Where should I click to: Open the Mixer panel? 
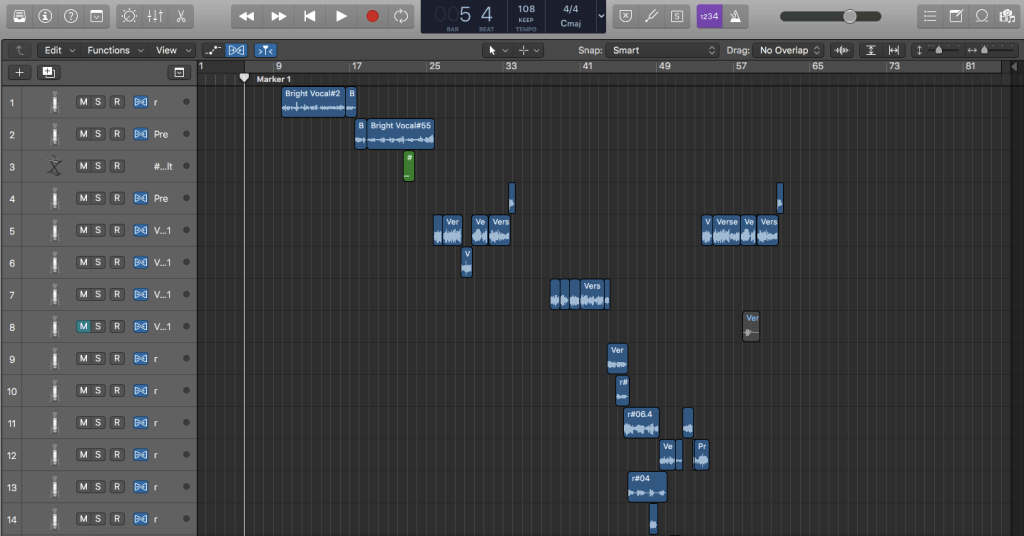point(155,16)
